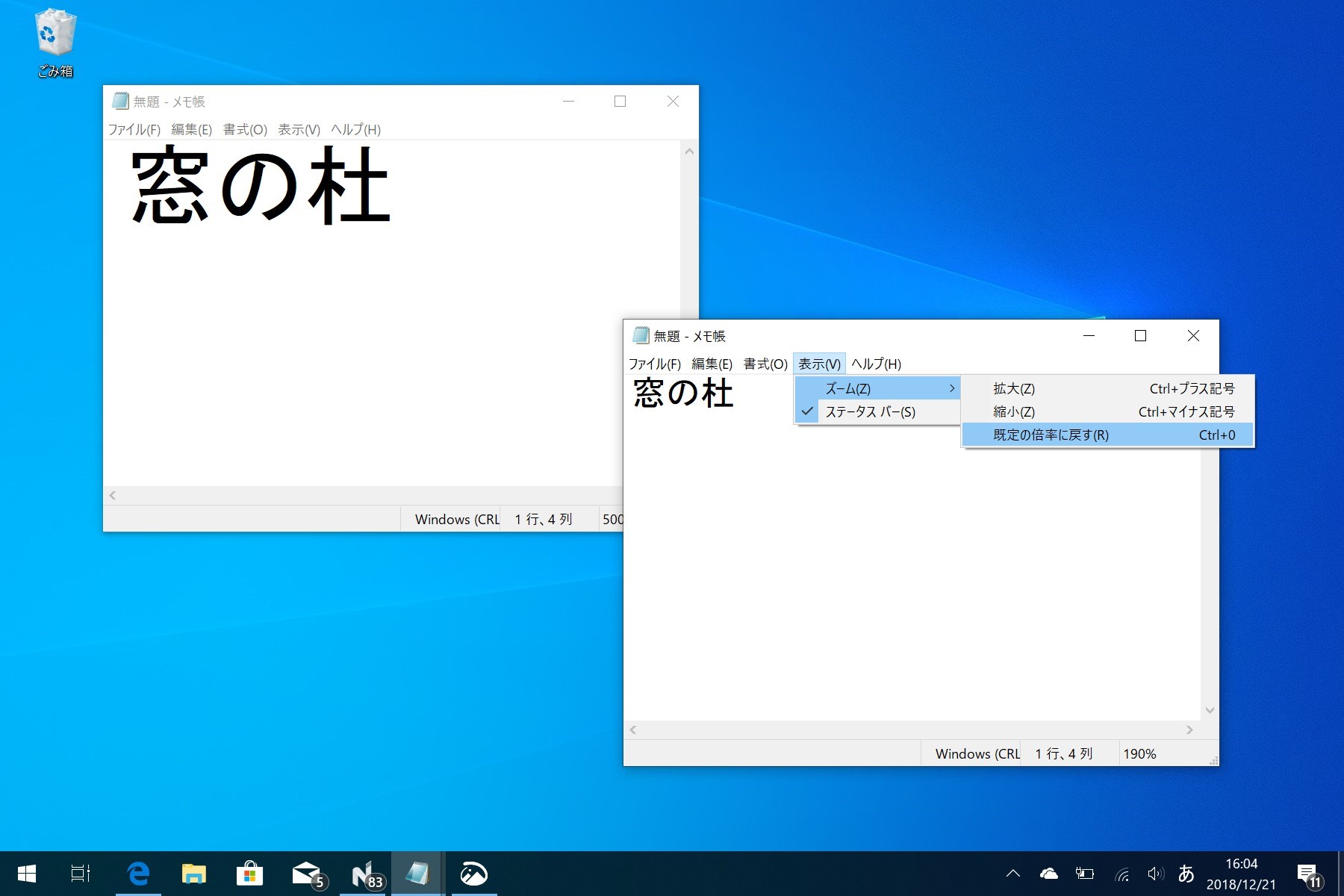Image resolution: width=1344 pixels, height=896 pixels.
Task: Open File Explorer from the taskbar
Action: coord(195,873)
